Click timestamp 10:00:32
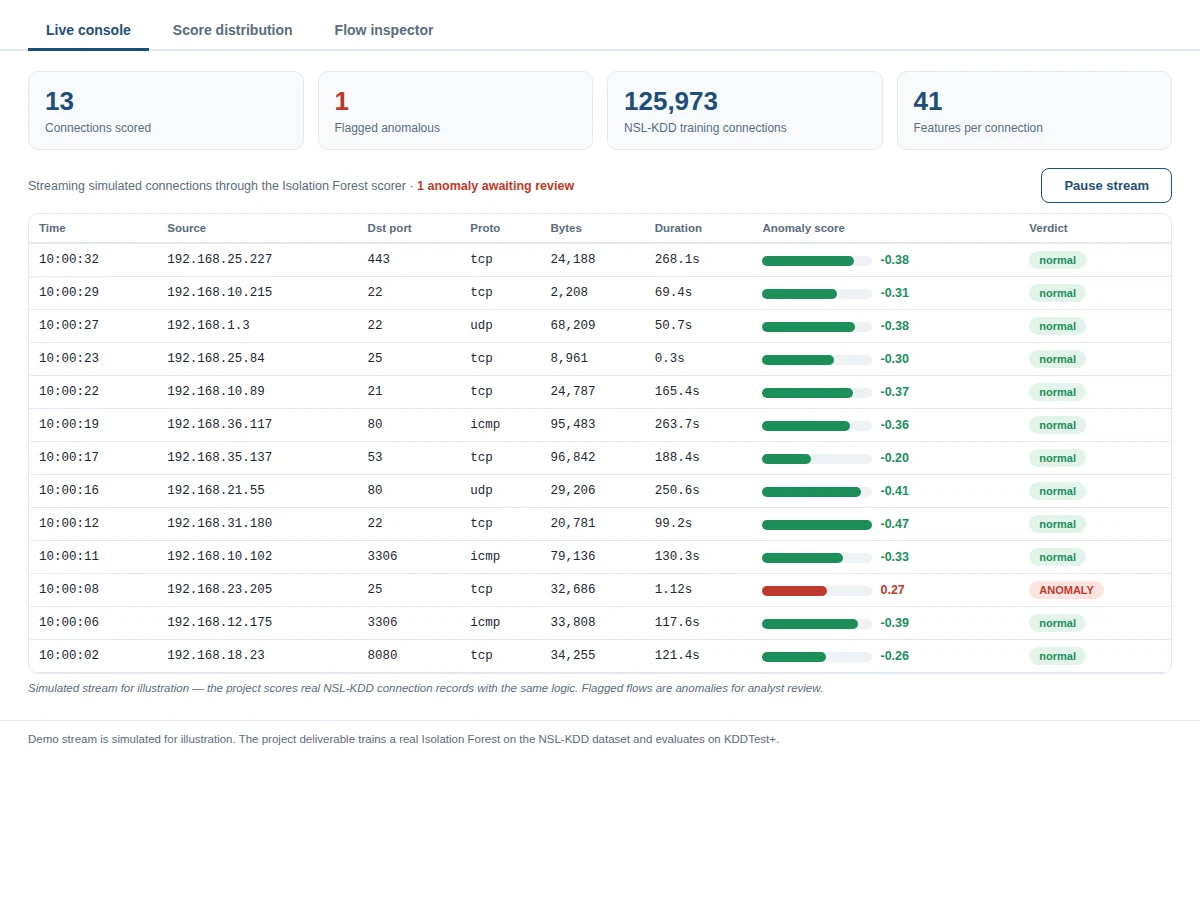 [69, 260]
